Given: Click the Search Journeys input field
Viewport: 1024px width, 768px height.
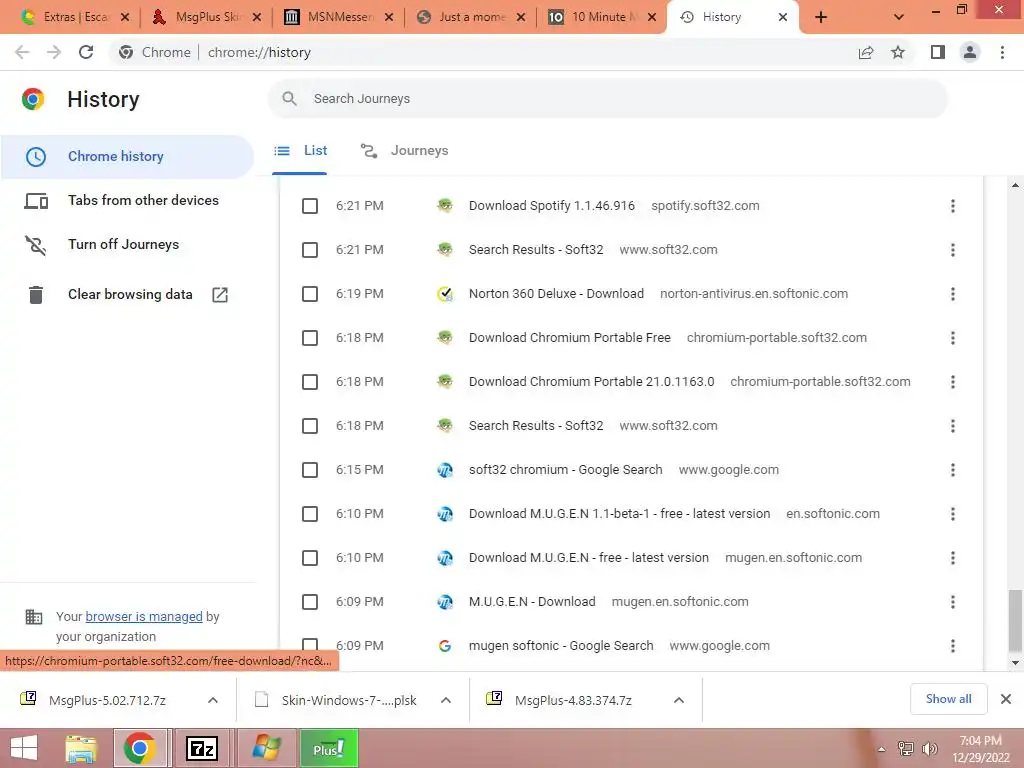Looking at the screenshot, I should (x=607, y=99).
